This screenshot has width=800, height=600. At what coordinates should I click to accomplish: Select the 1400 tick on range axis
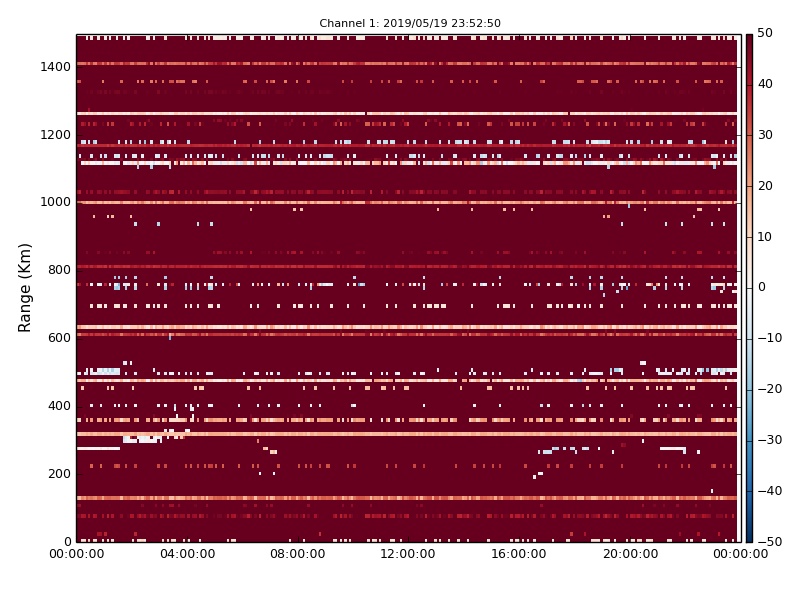coord(56,67)
